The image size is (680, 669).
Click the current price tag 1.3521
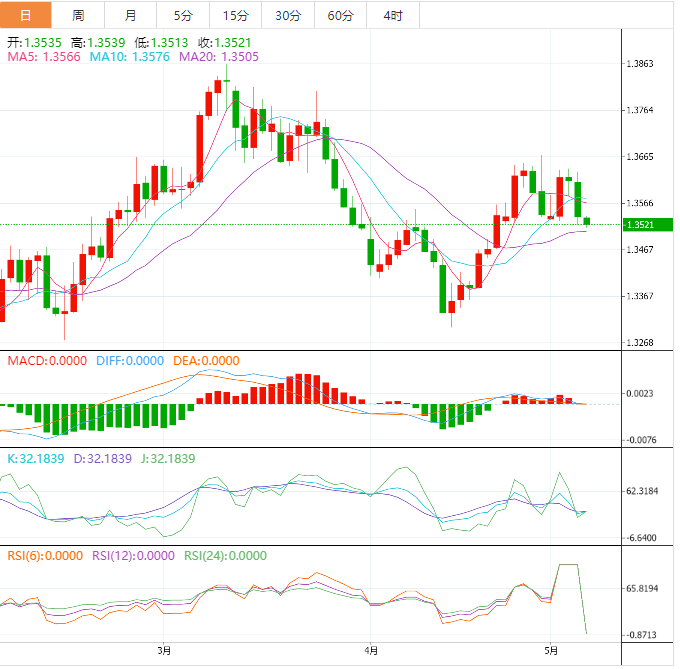click(639, 225)
